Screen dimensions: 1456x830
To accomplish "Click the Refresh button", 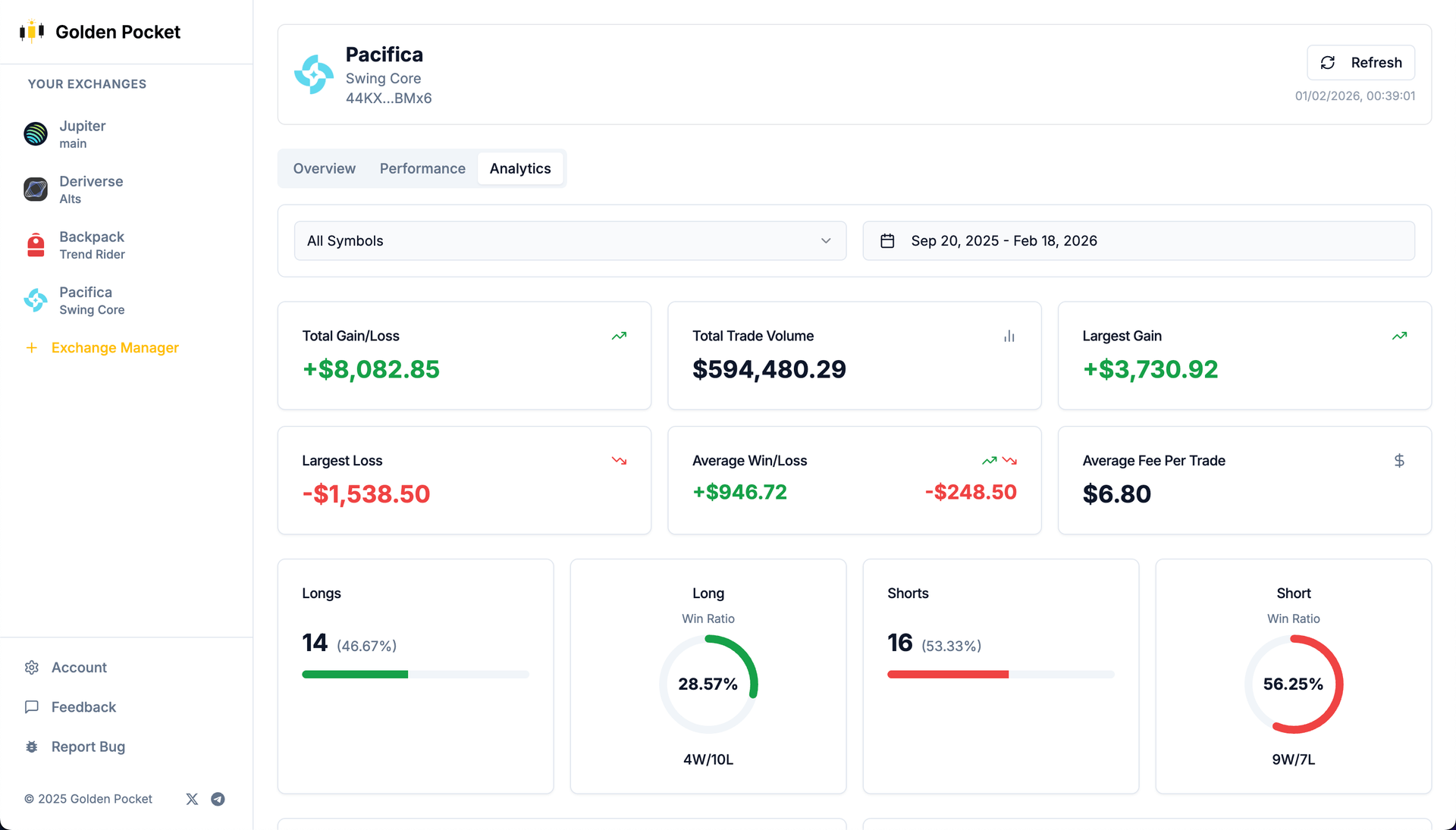I will [x=1360, y=62].
